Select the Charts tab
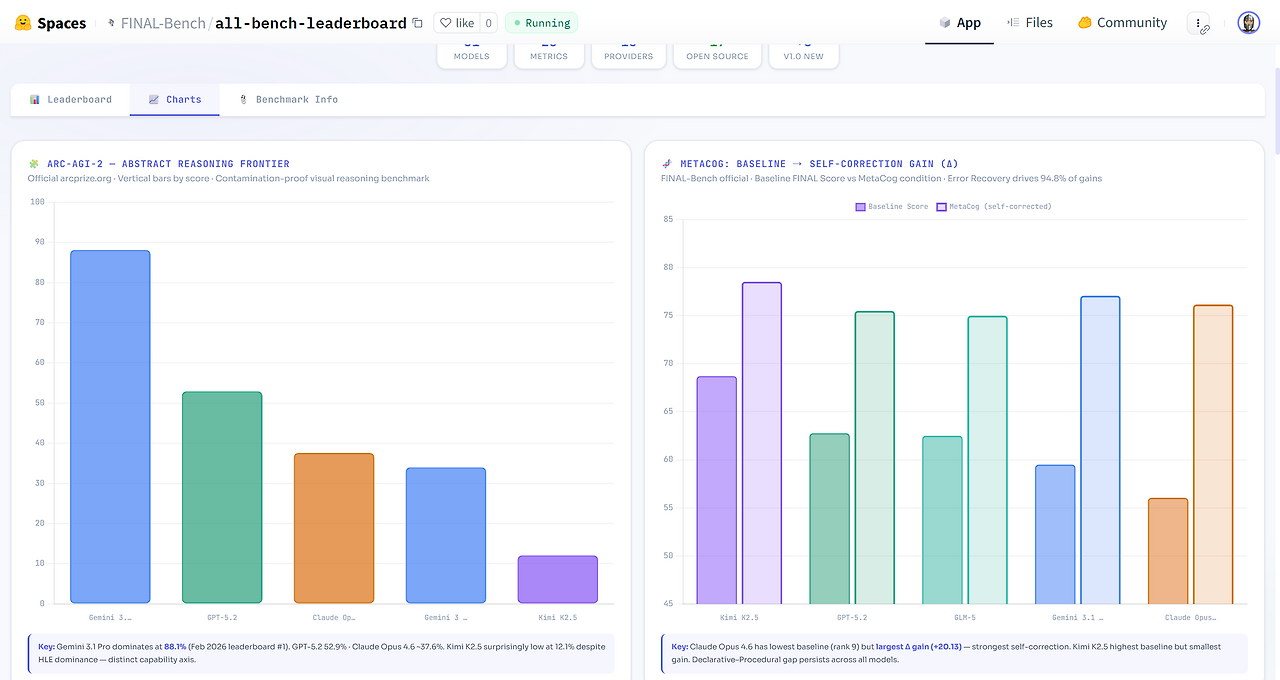The height and width of the screenshot is (680, 1280). pyautogui.click(x=175, y=100)
